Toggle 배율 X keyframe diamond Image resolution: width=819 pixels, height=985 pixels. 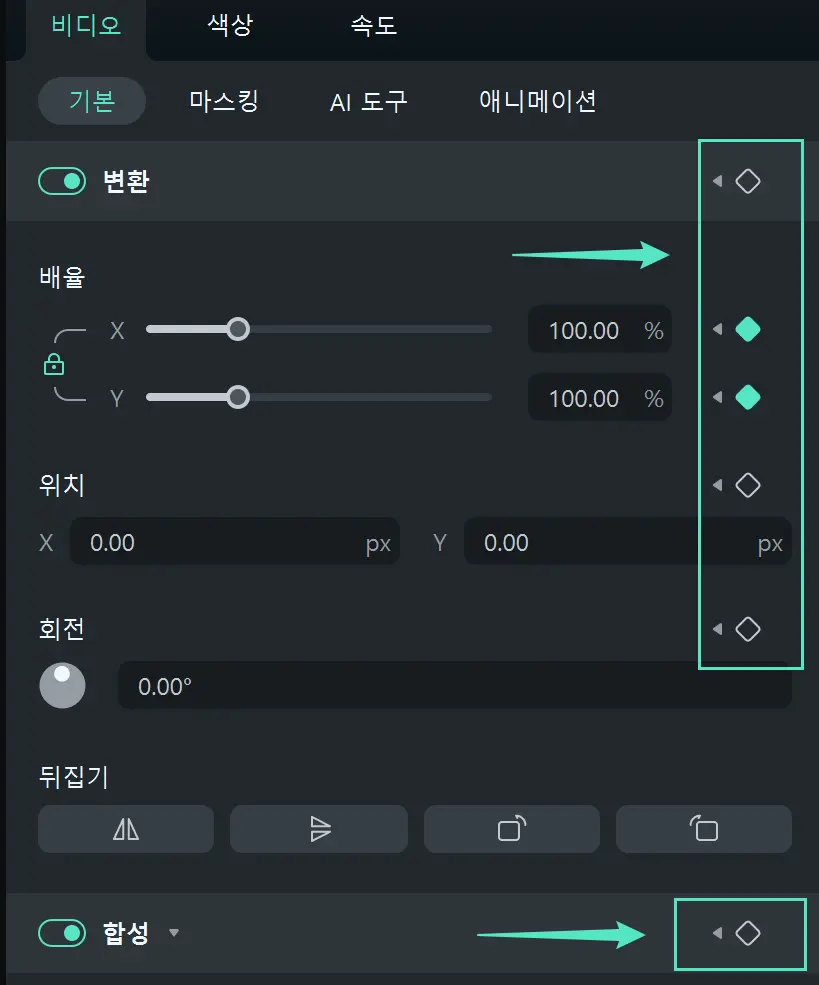747,329
